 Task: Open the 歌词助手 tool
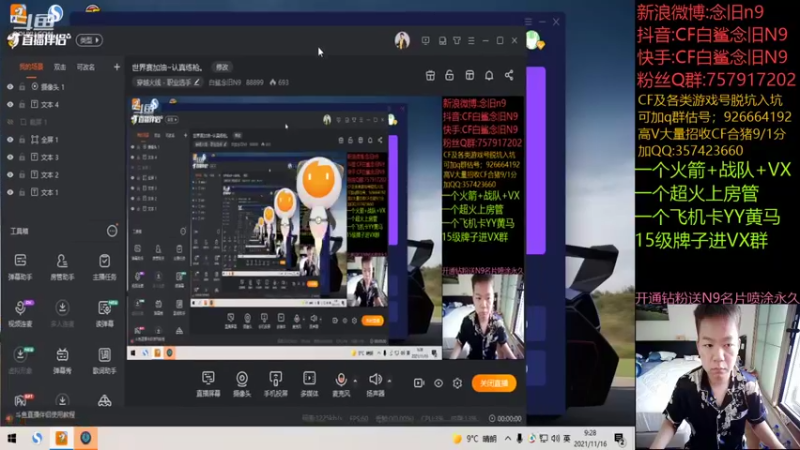(x=105, y=360)
